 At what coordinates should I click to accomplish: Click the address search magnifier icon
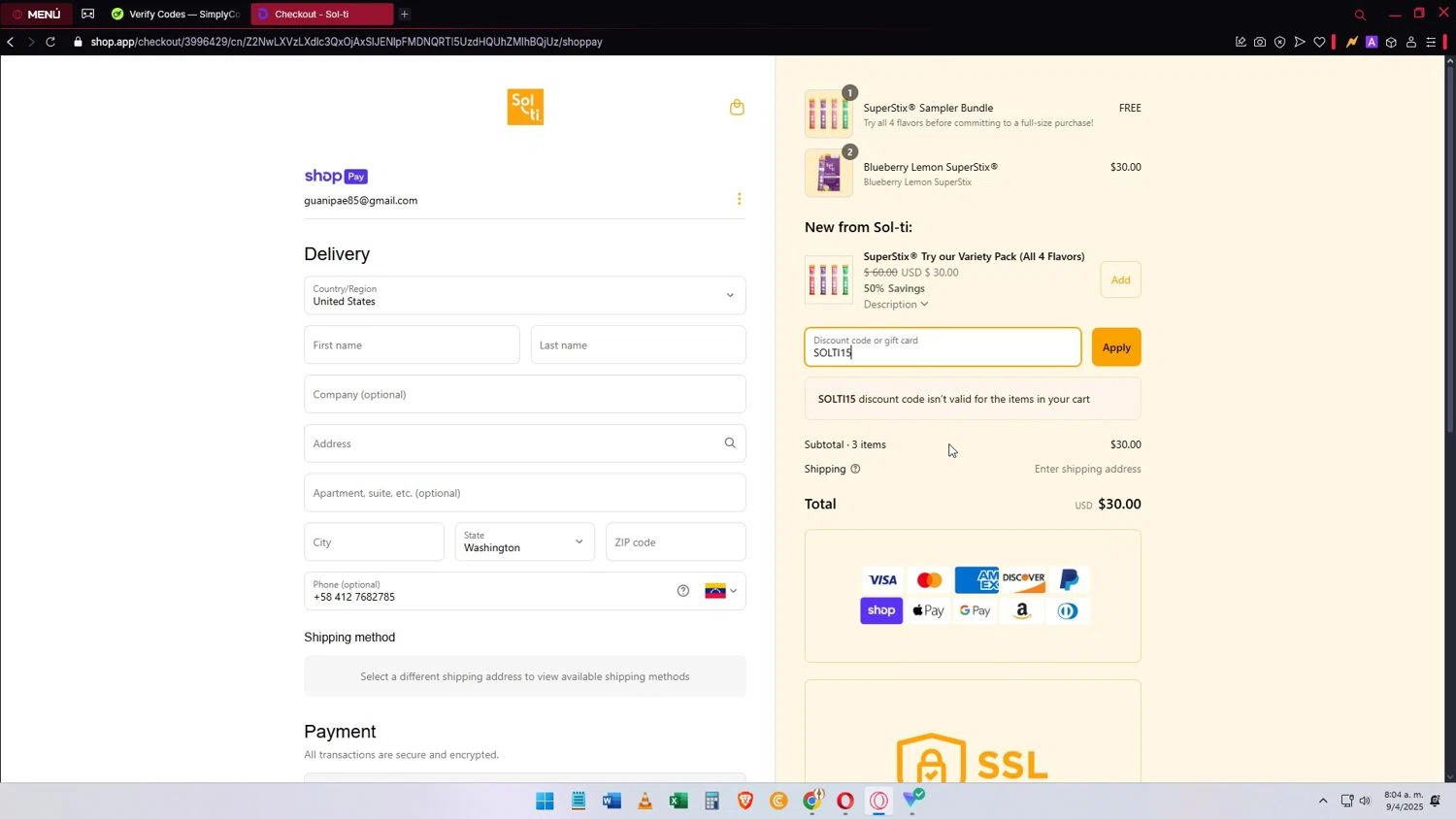pyautogui.click(x=730, y=443)
